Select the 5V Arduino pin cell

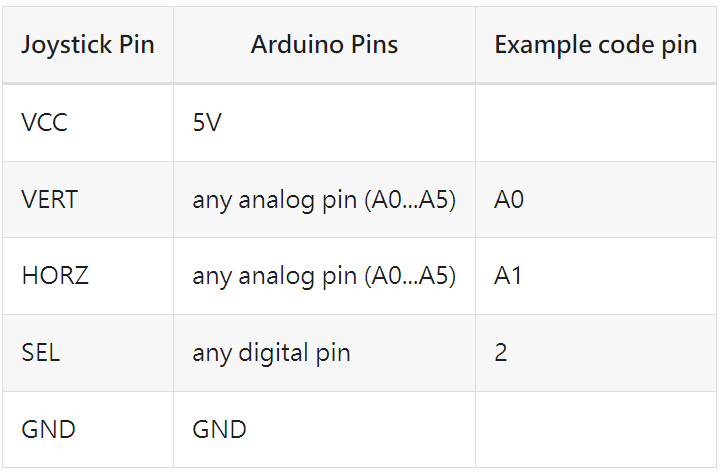click(324, 123)
